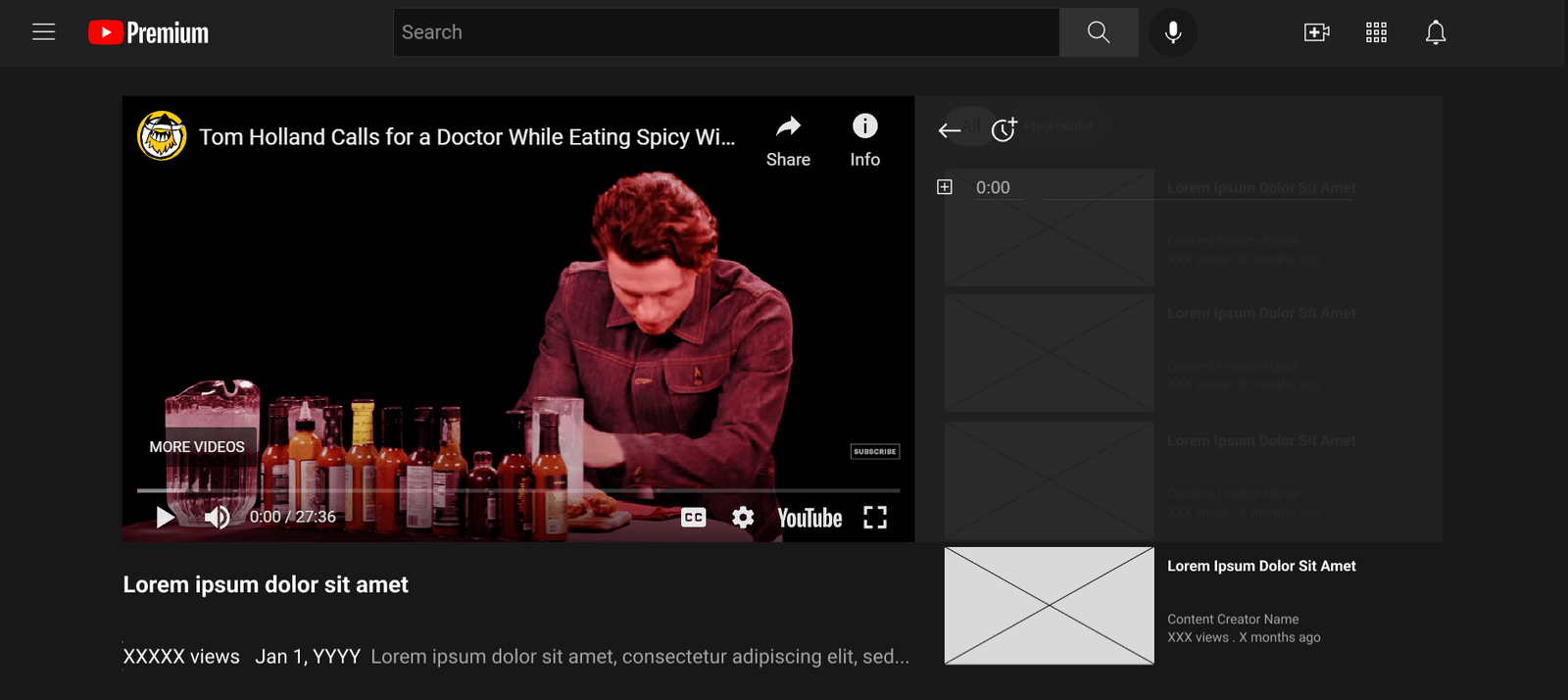The height and width of the screenshot is (700, 1568).
Task: Toggle closed captions CC
Action: (x=694, y=517)
